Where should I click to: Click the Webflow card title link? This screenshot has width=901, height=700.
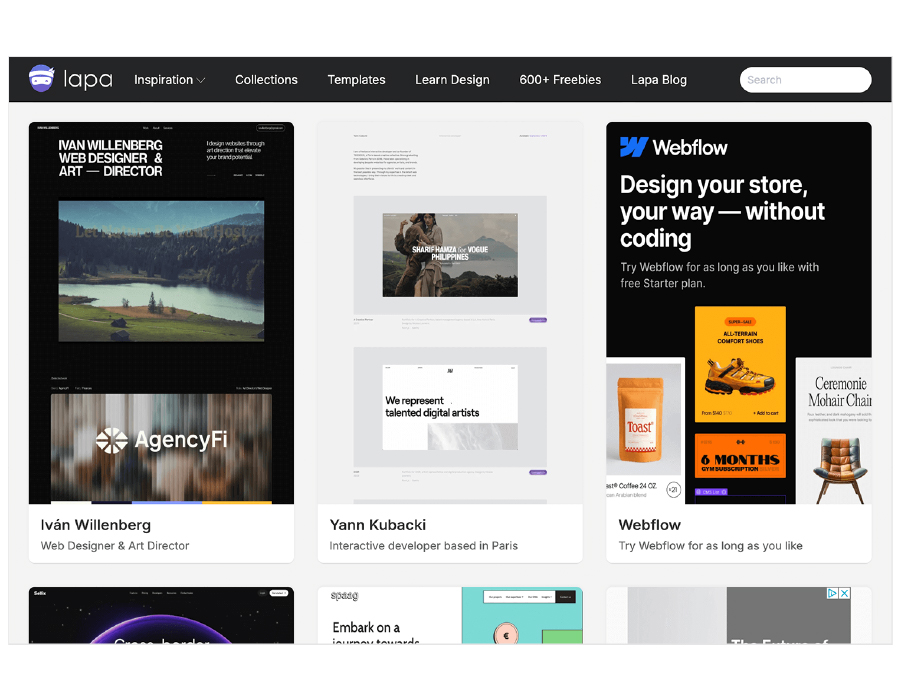[650, 525]
